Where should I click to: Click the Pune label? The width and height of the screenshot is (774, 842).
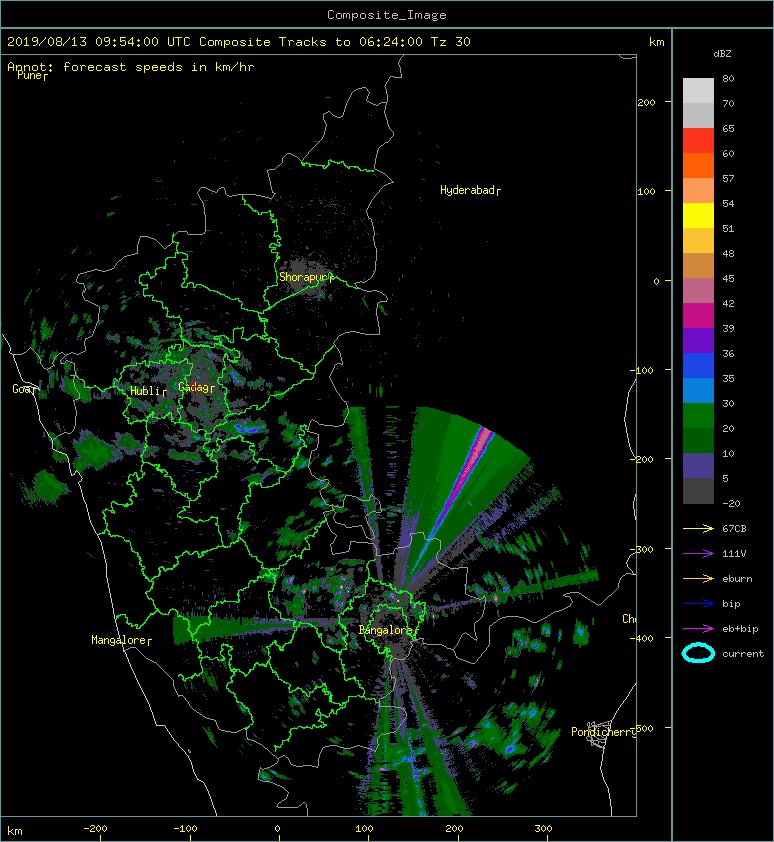[32, 76]
